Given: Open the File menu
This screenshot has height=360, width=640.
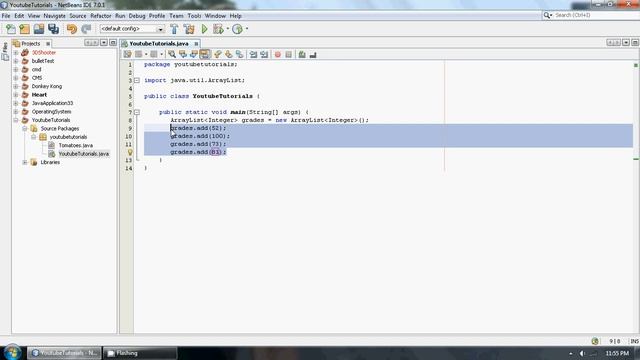Looking at the screenshot, I should [x=6, y=16].
